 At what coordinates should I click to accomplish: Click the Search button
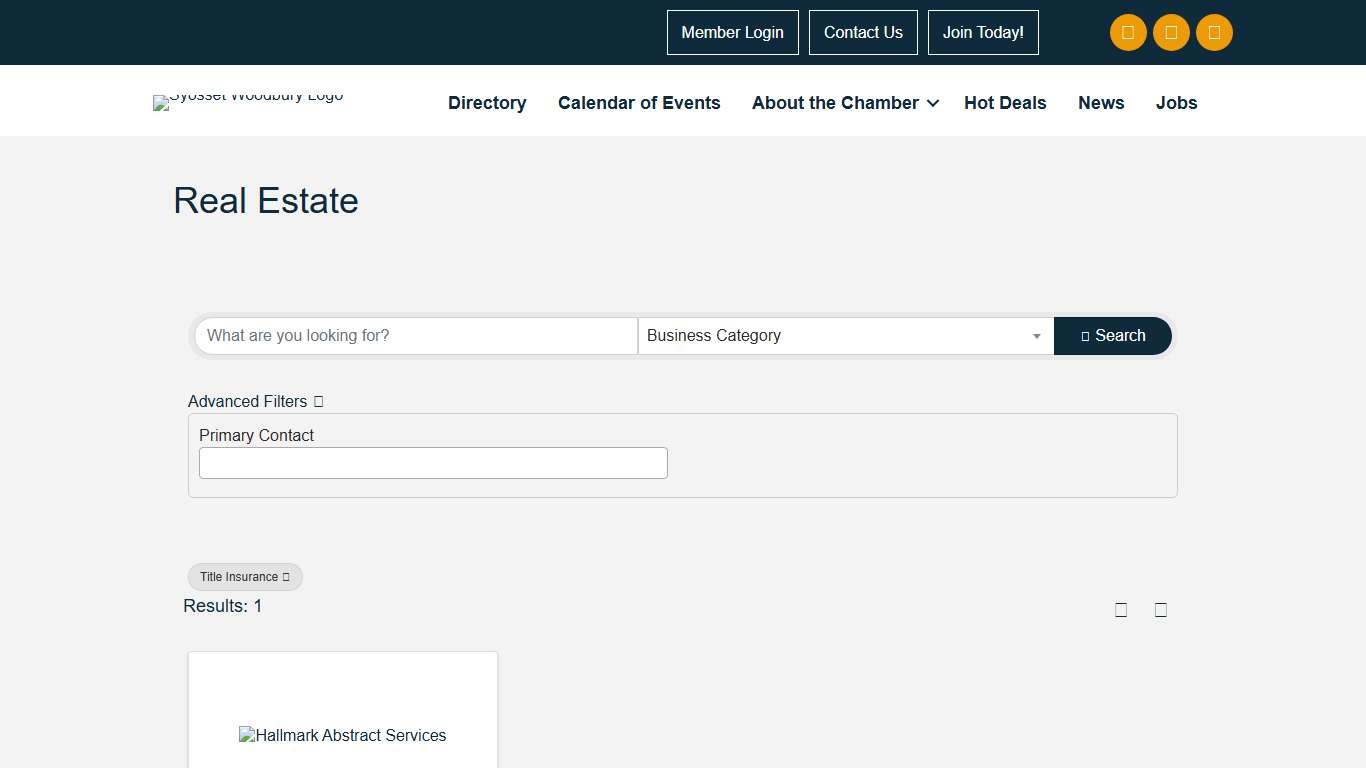[1112, 336]
